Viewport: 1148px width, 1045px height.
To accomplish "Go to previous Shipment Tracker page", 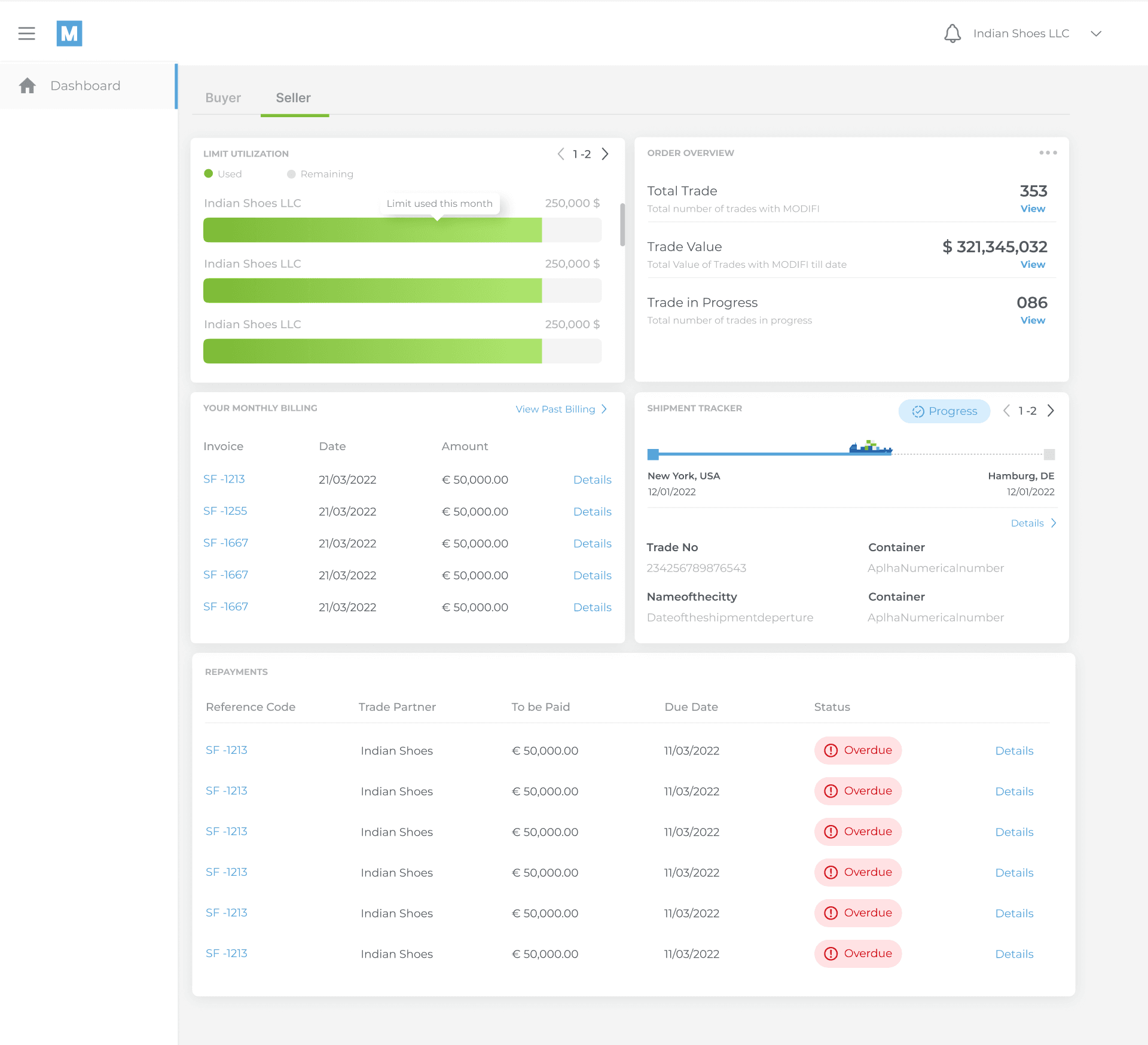I will click(1006, 411).
